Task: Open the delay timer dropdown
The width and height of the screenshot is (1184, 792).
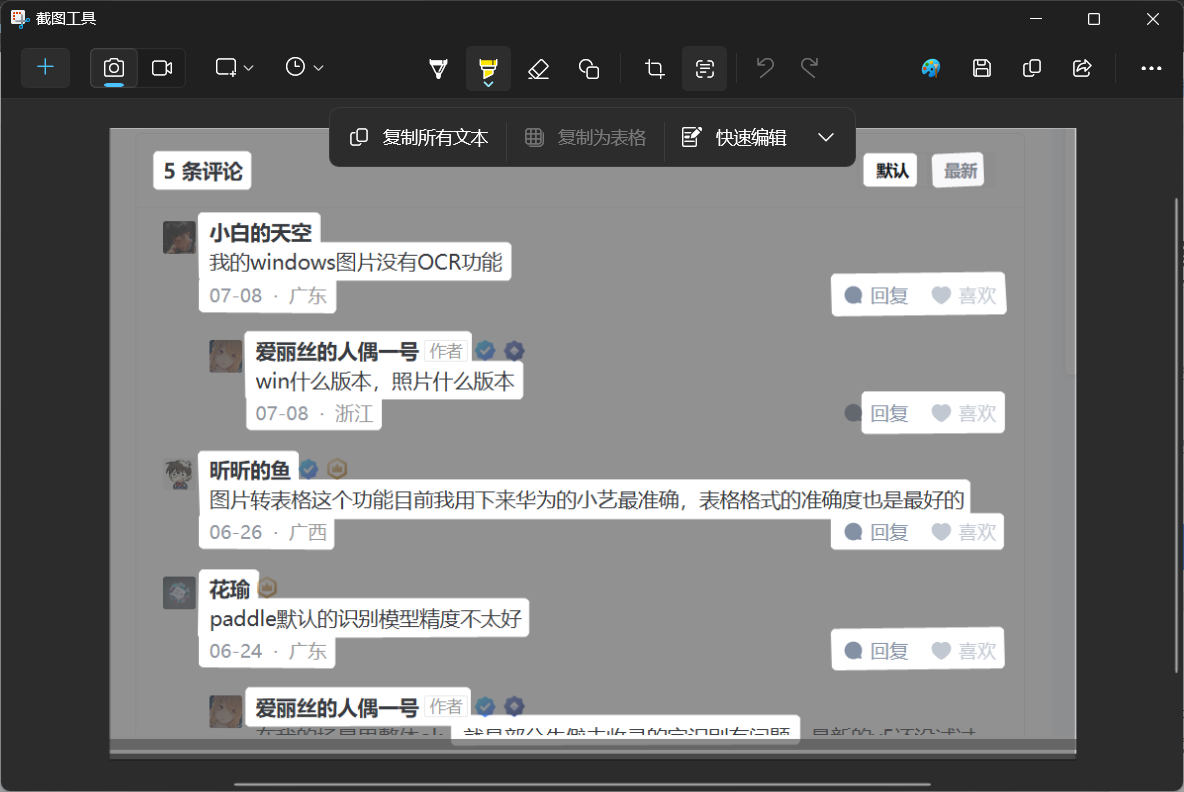Action: point(304,68)
